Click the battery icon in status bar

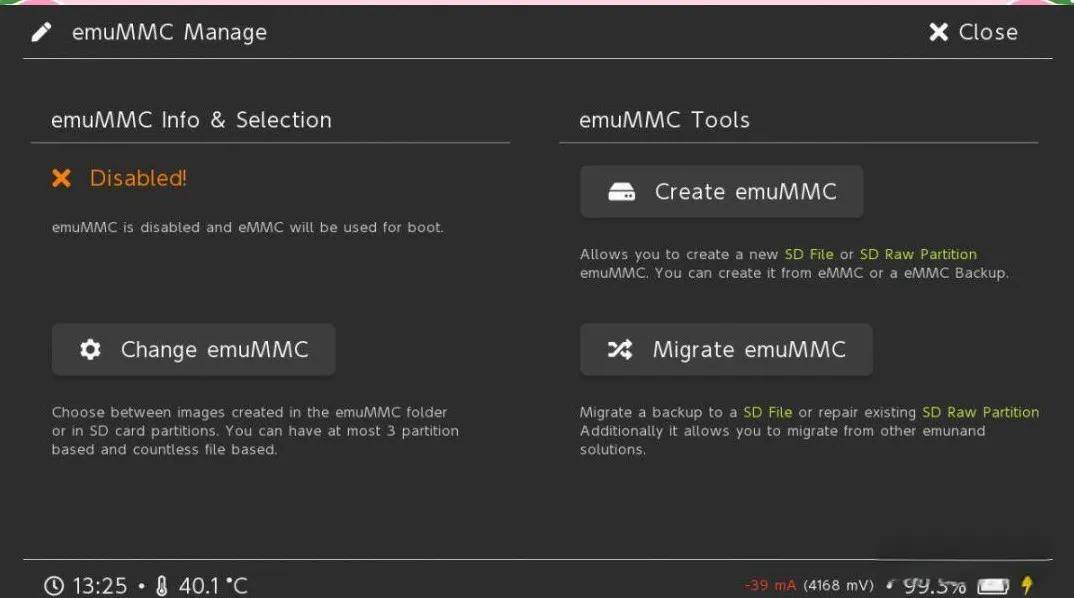992,585
